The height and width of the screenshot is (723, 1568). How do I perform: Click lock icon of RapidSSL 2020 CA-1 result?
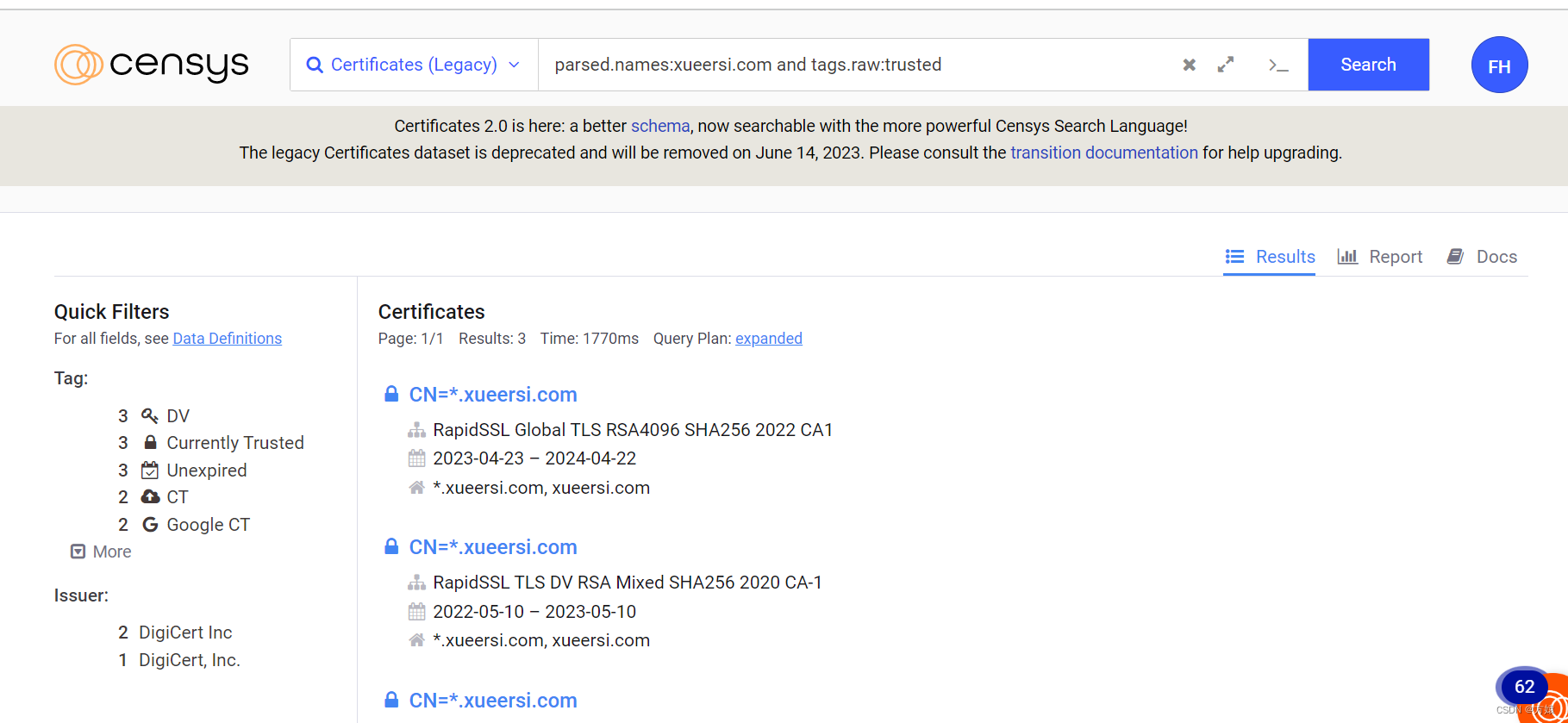point(391,546)
